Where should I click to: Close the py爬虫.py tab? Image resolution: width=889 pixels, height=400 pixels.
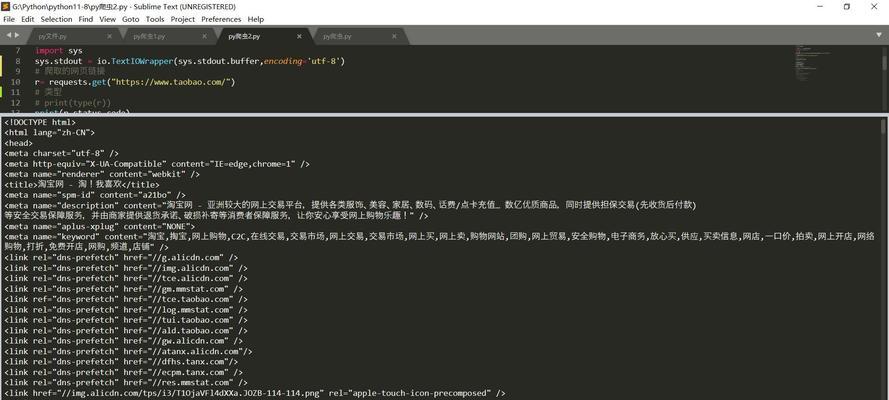pyautogui.click(x=395, y=36)
